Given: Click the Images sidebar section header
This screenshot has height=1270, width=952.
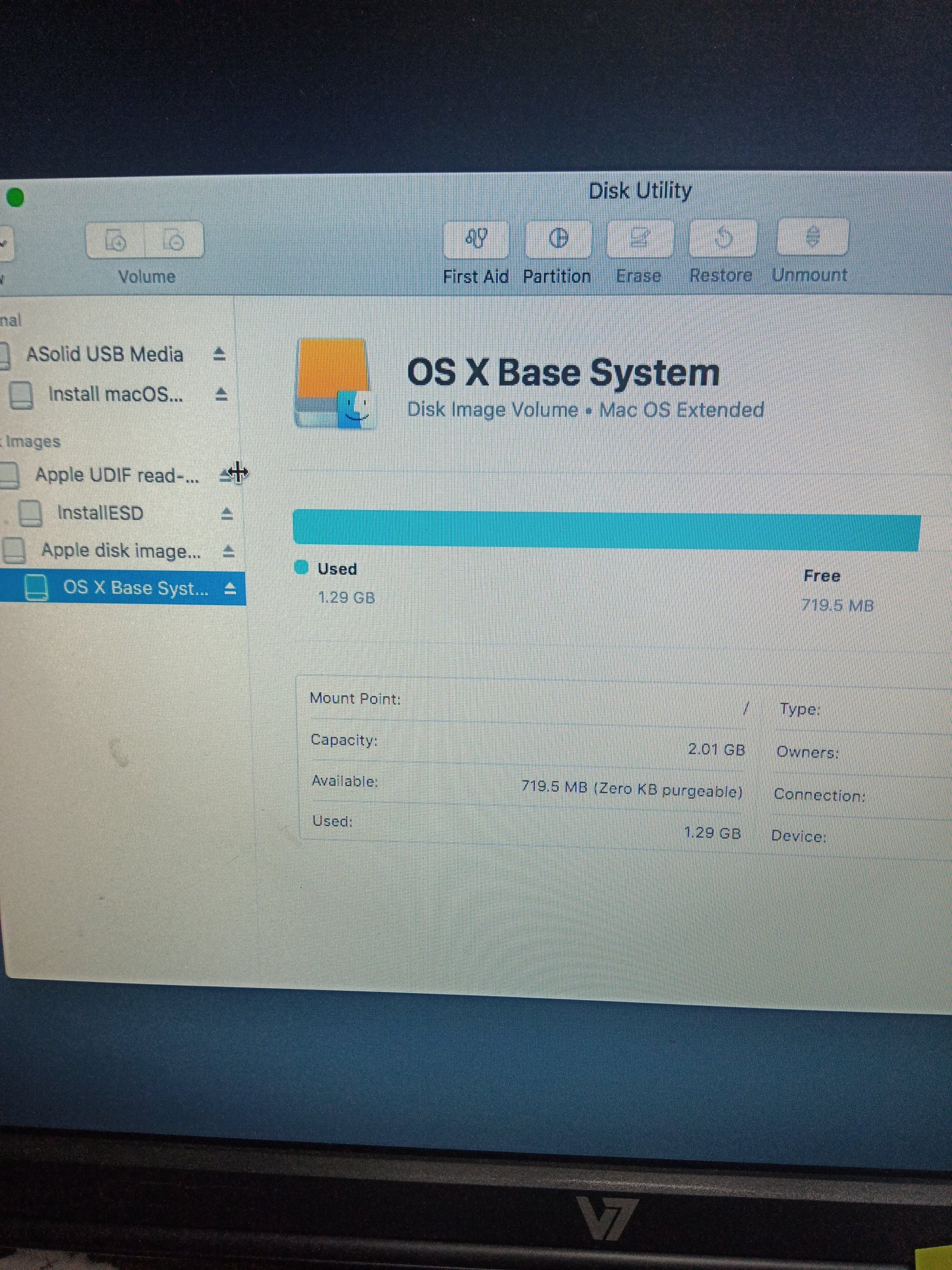Looking at the screenshot, I should [x=32, y=441].
